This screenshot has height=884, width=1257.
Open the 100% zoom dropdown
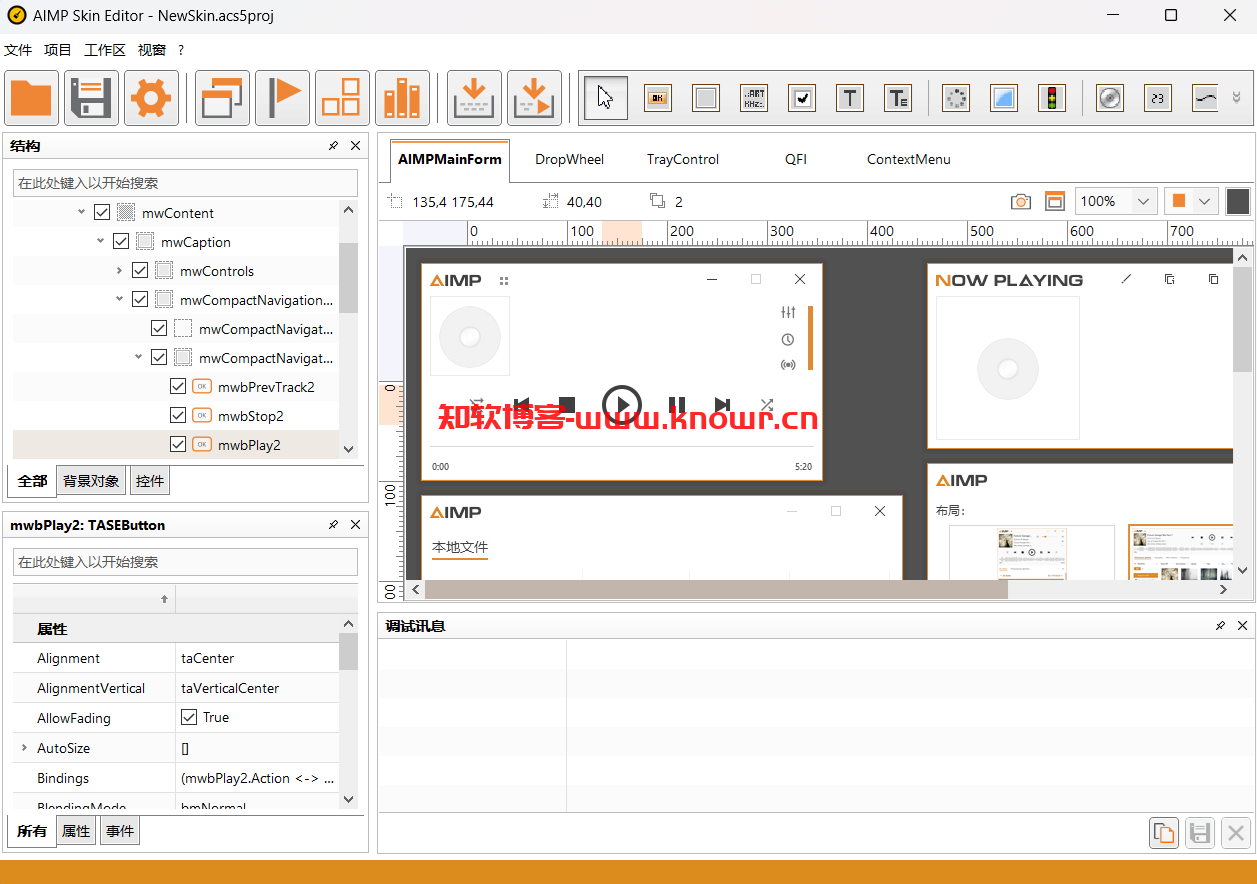[x=1143, y=201]
